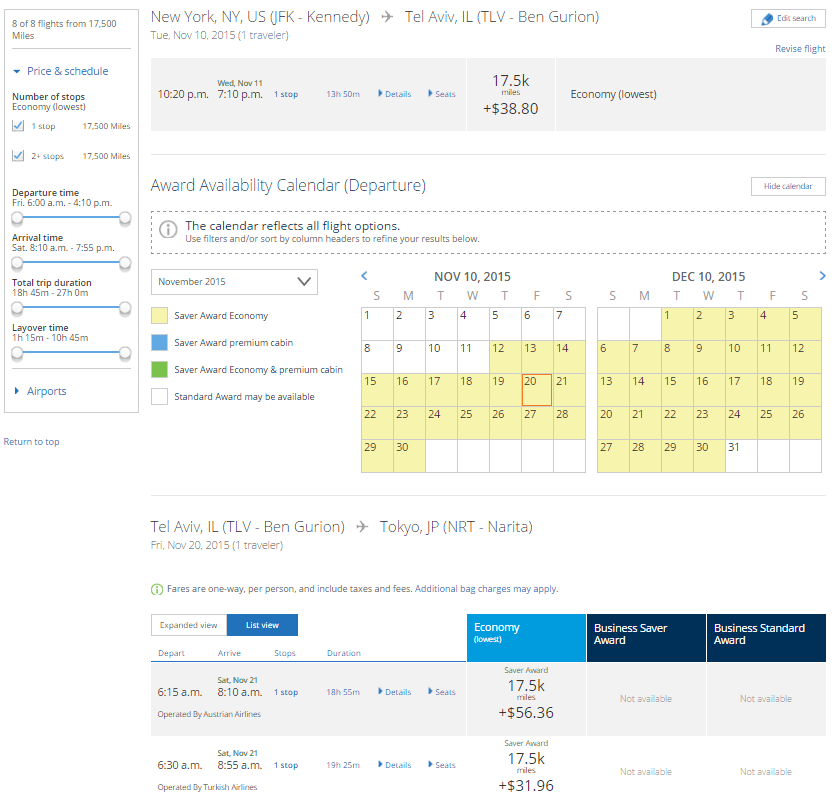The height and width of the screenshot is (802, 840).
Task: Click left handle of Layover time slider
Action: click(x=17, y=353)
